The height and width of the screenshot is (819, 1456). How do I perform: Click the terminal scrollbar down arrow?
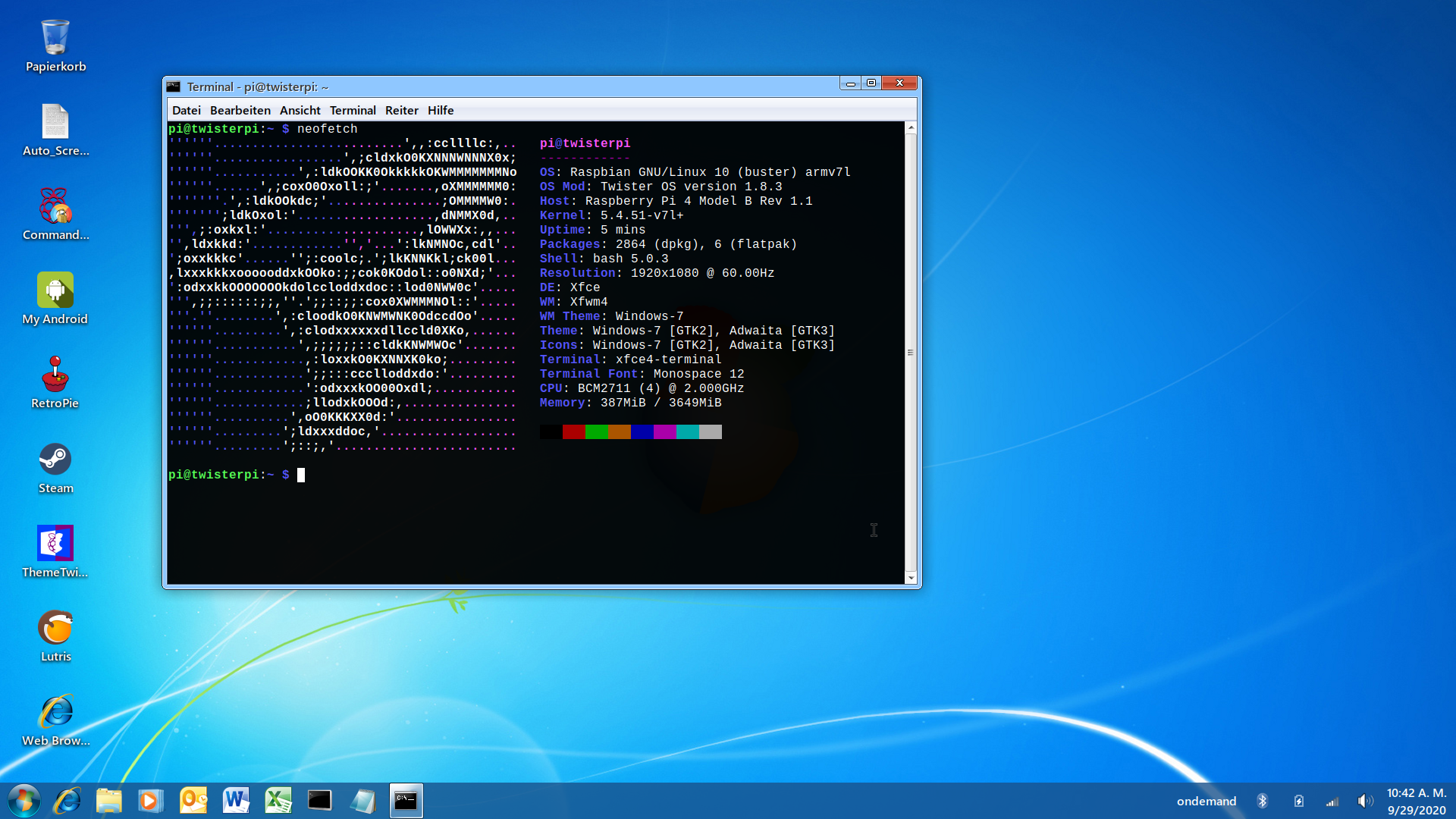tap(911, 578)
